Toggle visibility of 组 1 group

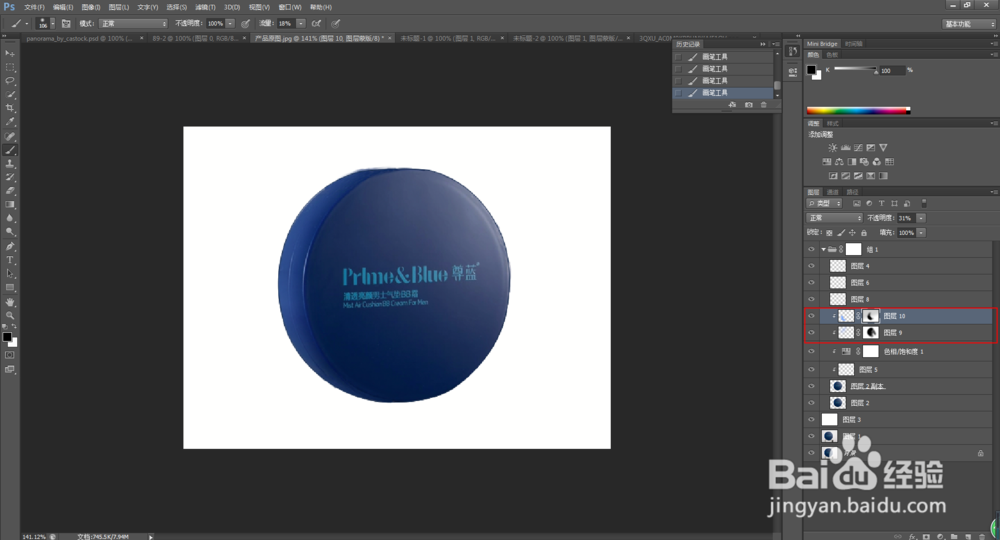tap(811, 249)
